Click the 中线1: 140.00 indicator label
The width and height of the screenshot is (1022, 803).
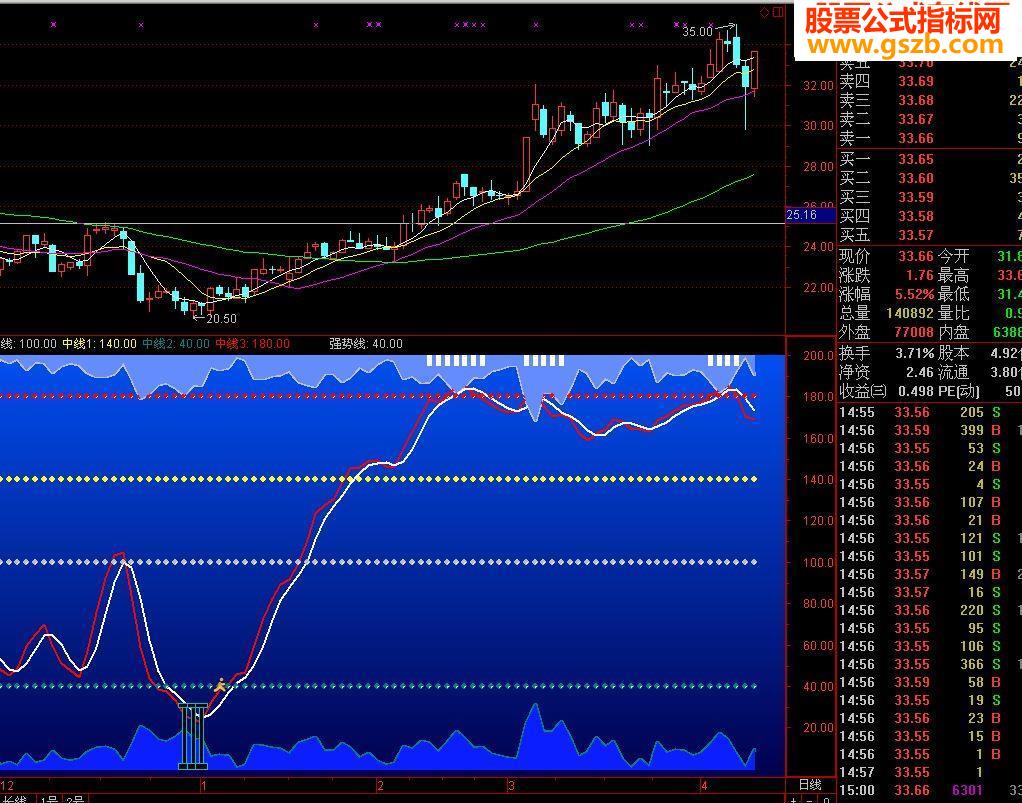tap(99, 343)
